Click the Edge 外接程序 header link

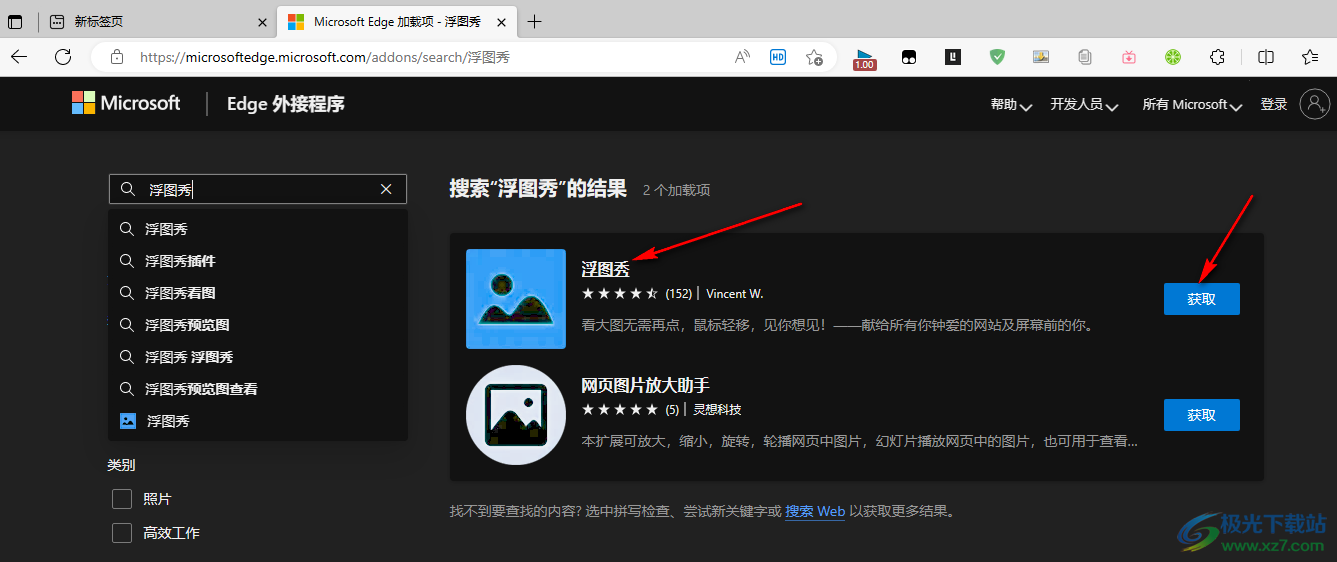point(285,104)
